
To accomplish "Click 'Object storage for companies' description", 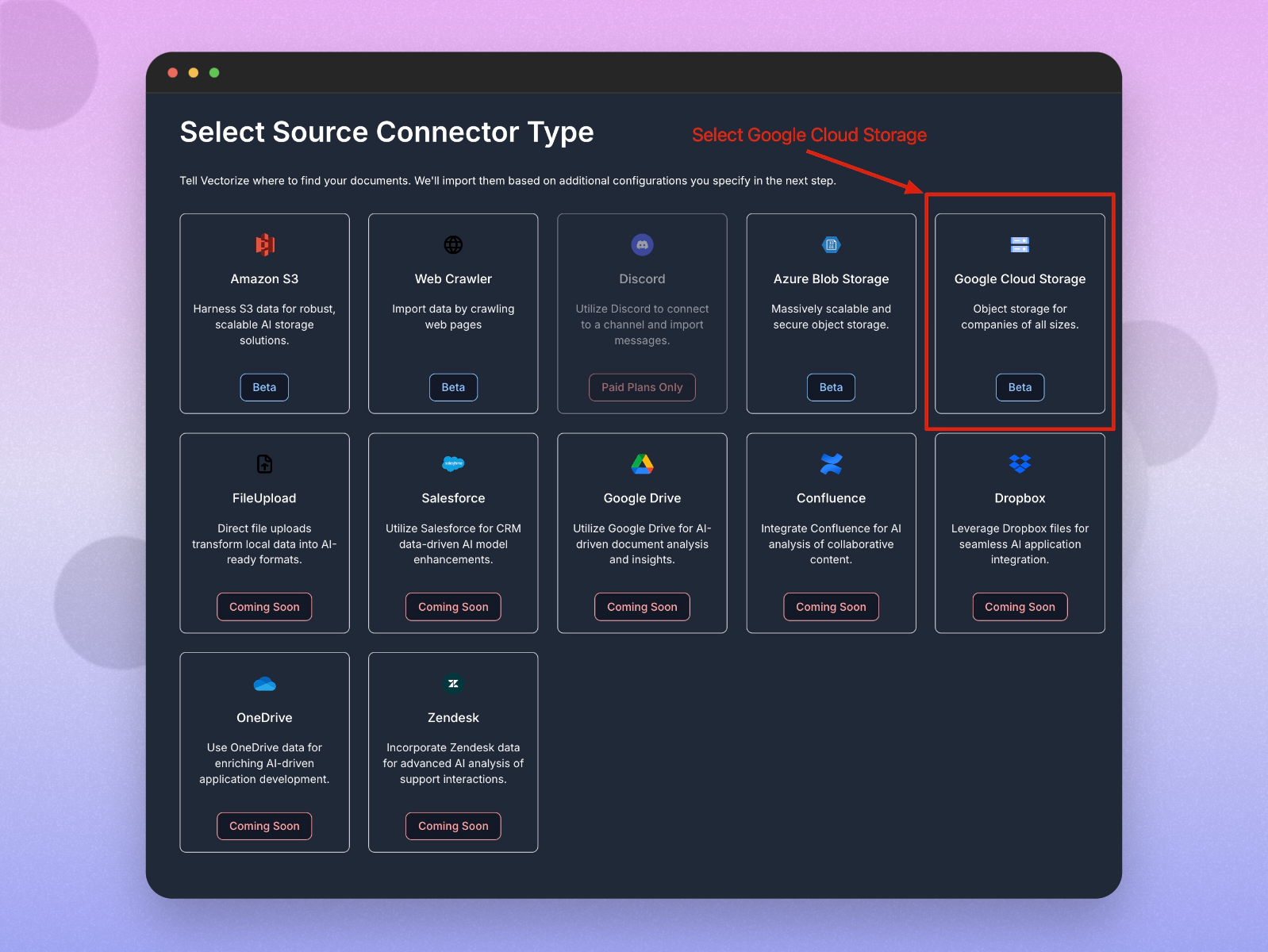I will 1020,317.
